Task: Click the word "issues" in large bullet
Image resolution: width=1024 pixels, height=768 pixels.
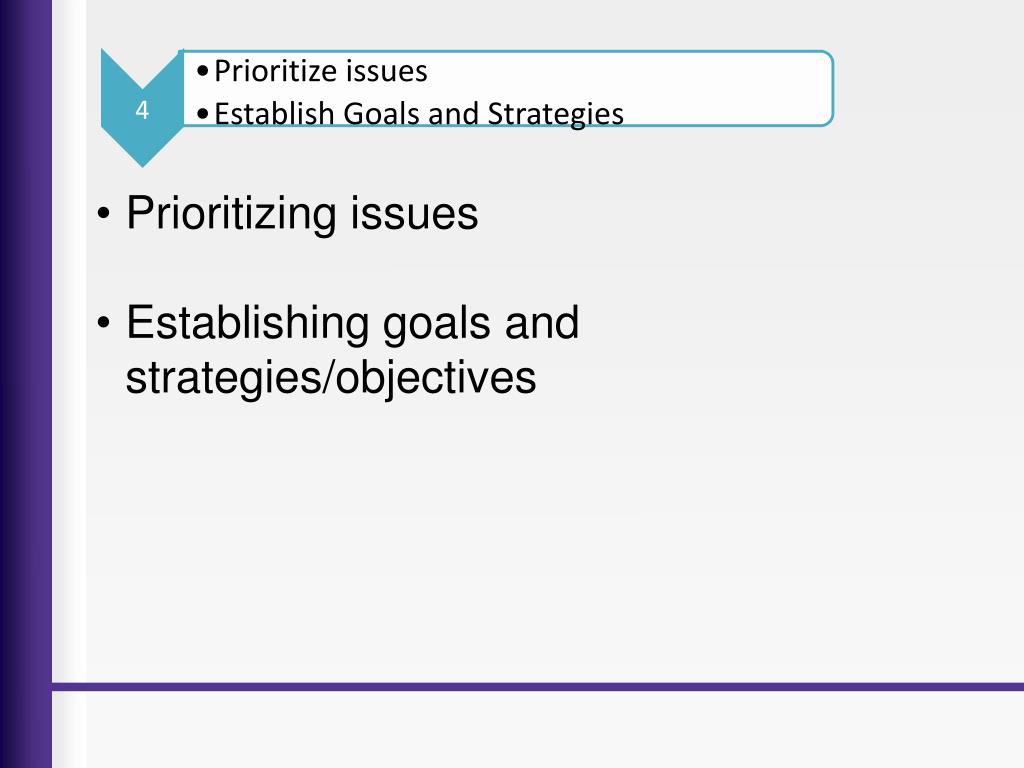Action: [x=414, y=214]
